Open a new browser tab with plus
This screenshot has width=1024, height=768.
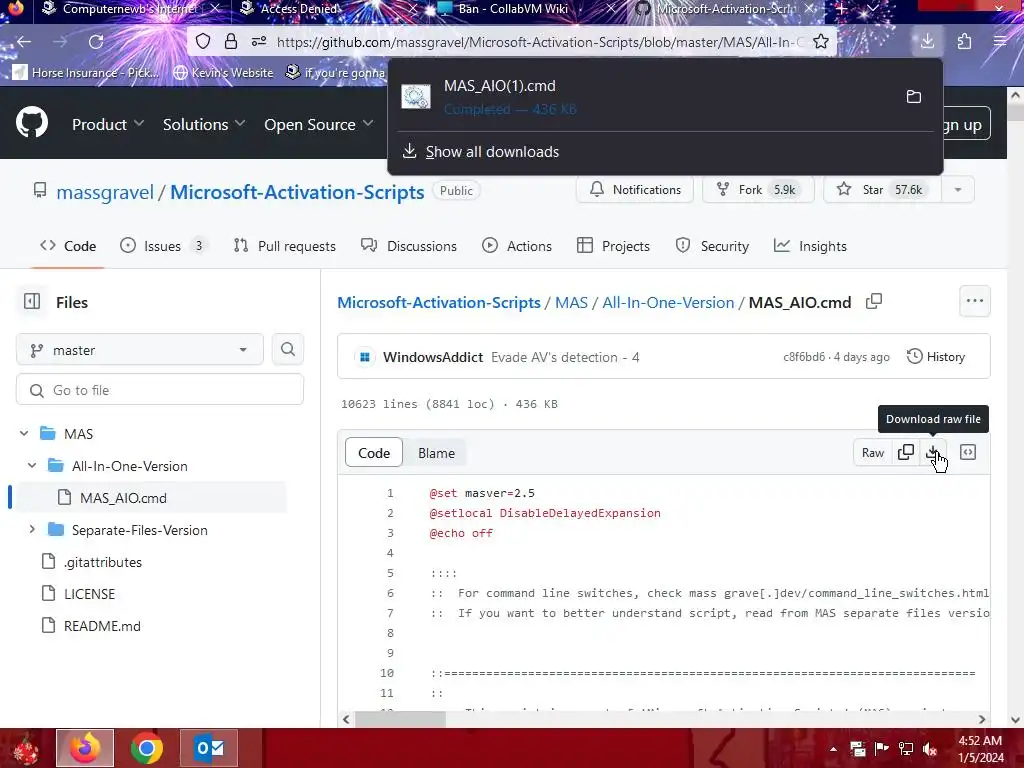click(x=842, y=8)
